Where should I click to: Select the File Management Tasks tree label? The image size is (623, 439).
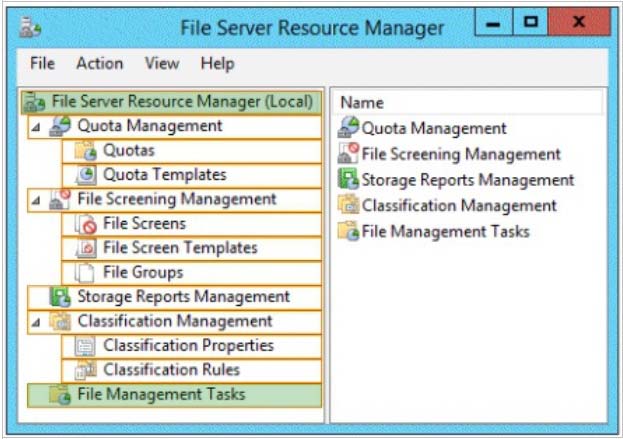pos(161,395)
